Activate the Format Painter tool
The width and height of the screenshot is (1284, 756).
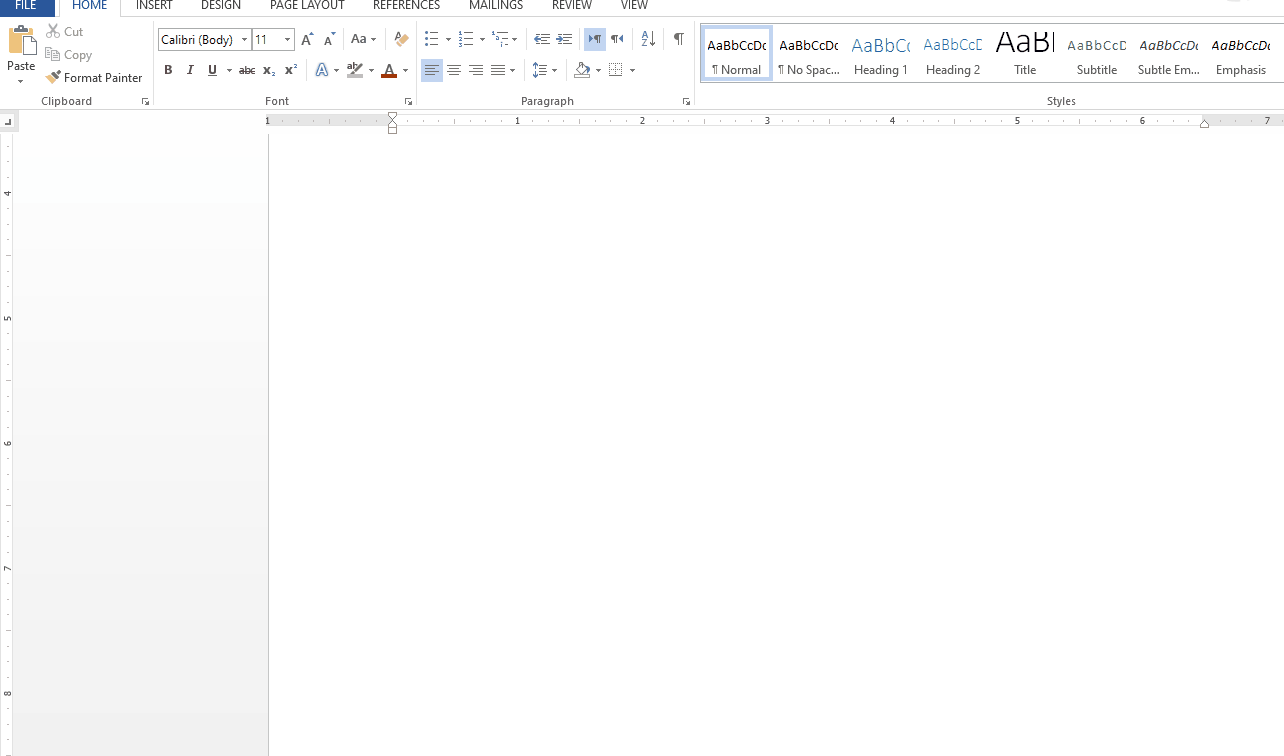(x=94, y=77)
